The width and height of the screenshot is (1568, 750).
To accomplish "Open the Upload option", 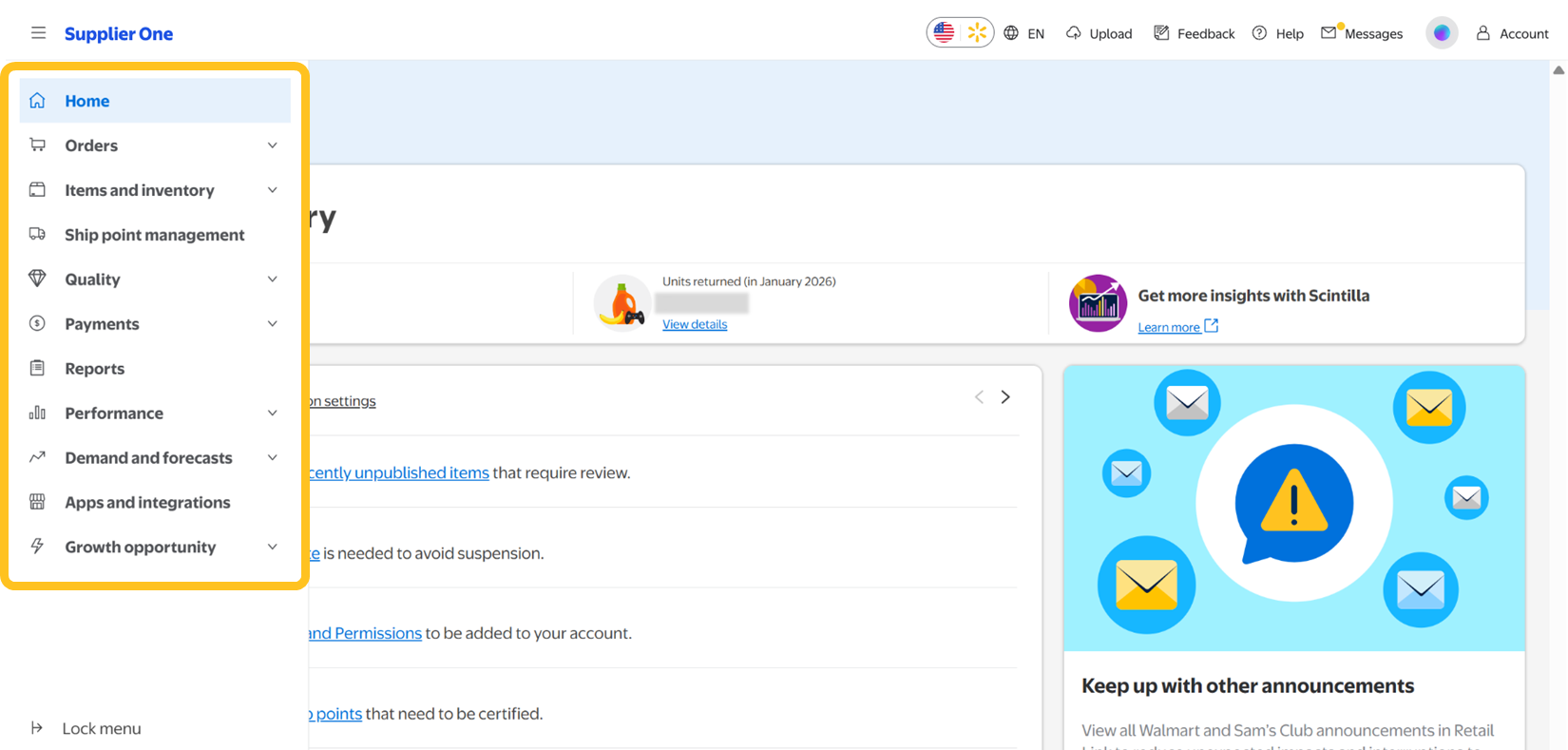I will pos(1111,34).
